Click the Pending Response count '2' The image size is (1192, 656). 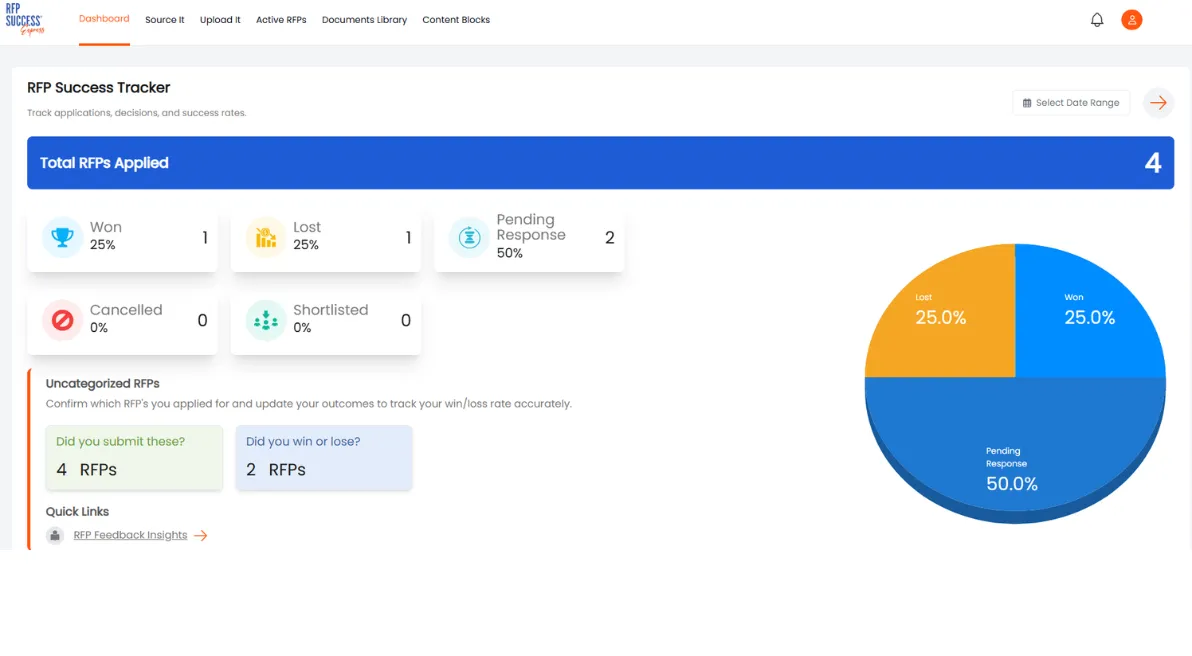(x=610, y=238)
